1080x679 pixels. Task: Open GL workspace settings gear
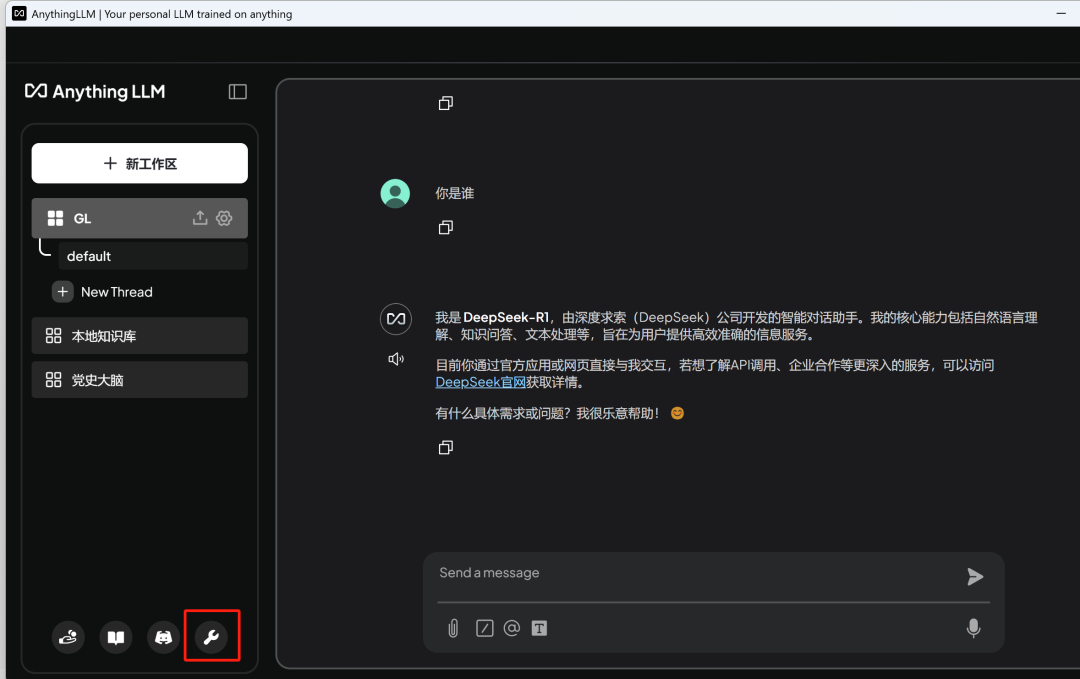click(x=224, y=218)
